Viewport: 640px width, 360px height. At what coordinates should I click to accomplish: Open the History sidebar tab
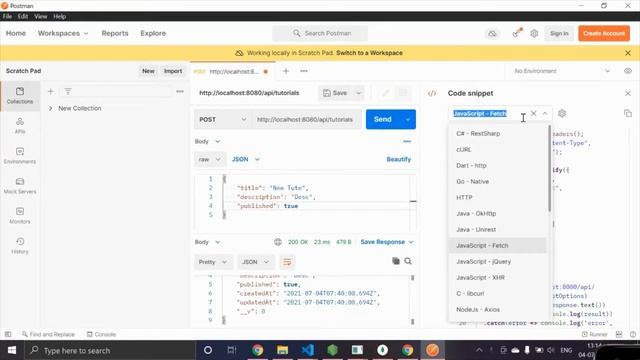click(20, 246)
